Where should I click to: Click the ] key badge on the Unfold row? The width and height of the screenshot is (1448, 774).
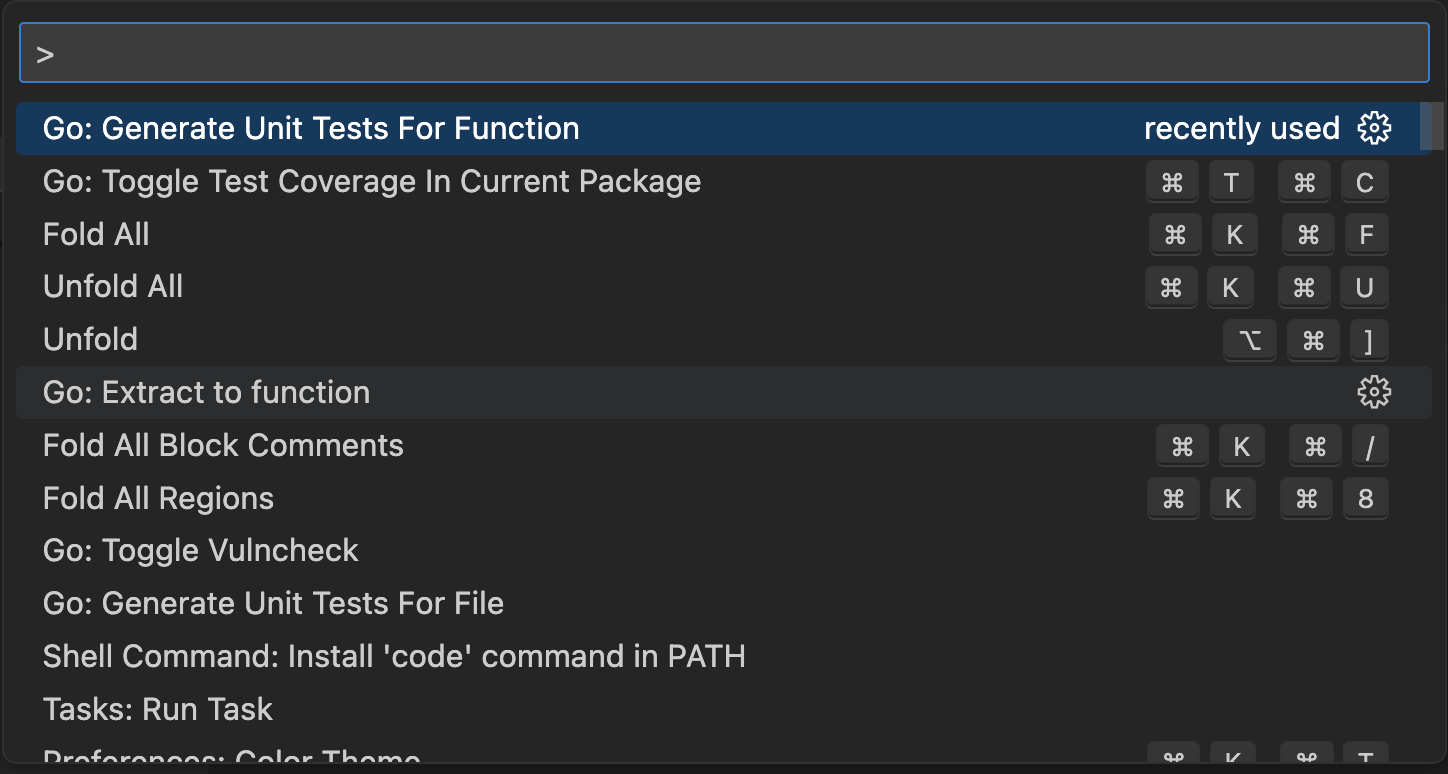(1370, 340)
